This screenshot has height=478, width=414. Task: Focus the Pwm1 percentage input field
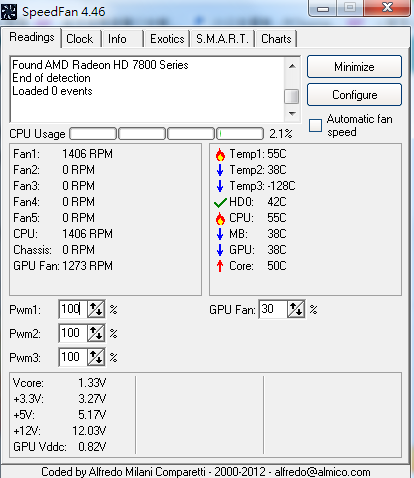[x=73, y=309]
